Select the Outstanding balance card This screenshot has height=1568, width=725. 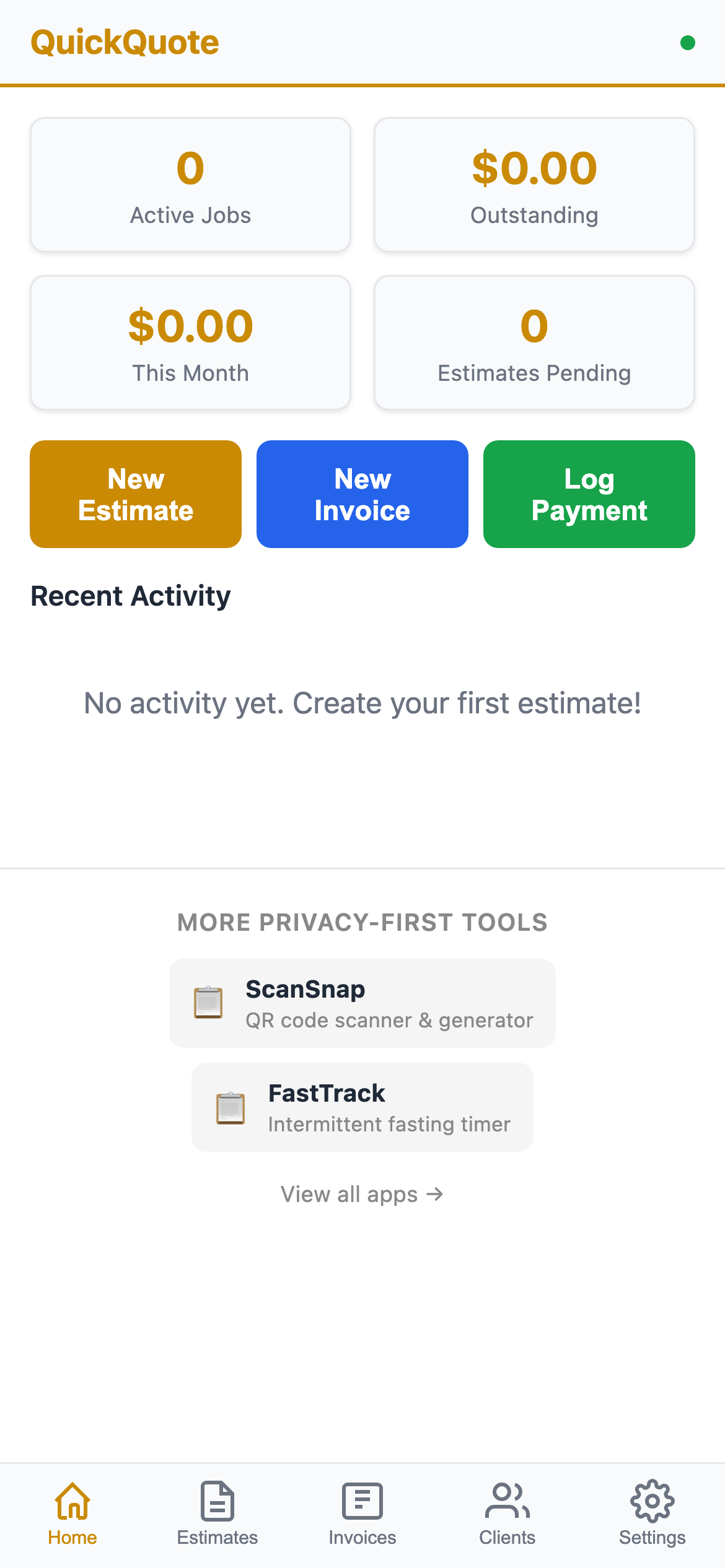(534, 184)
